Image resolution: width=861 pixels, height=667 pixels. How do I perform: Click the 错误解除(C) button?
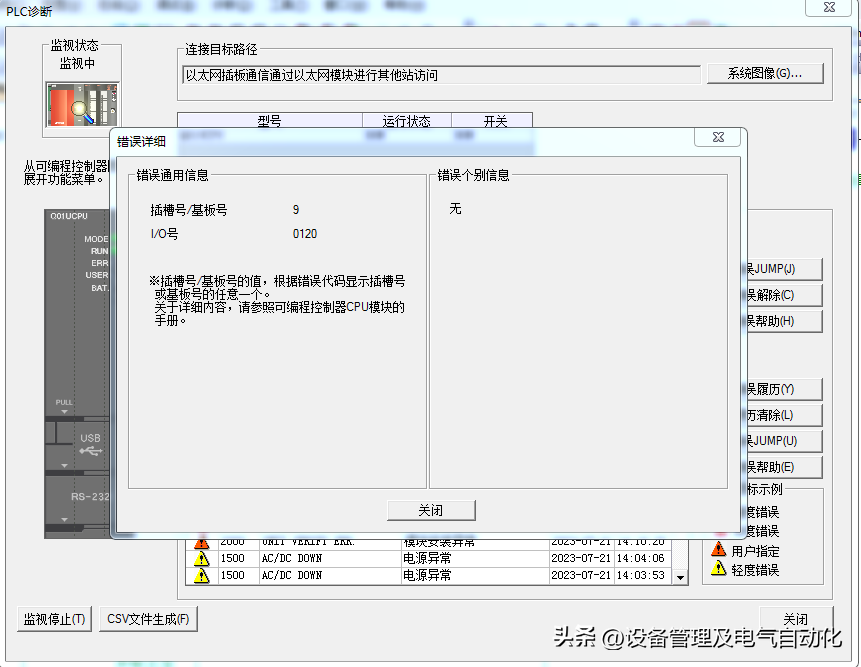[784, 295]
